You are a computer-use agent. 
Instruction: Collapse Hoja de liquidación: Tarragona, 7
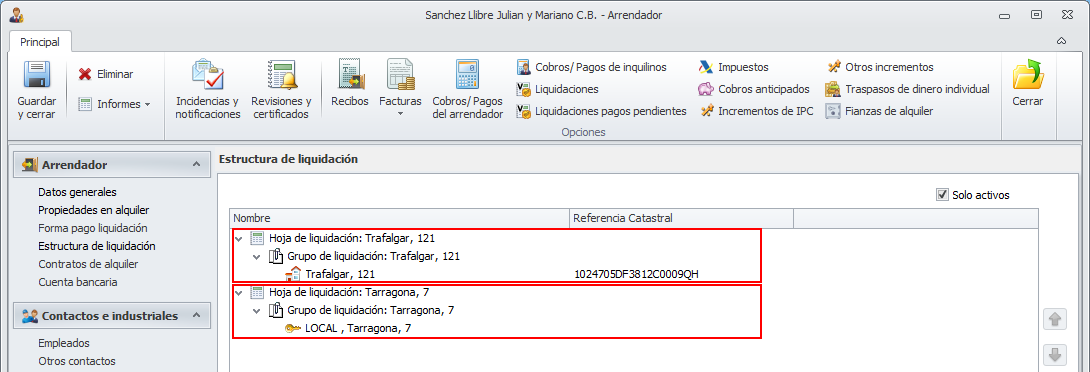pos(238,292)
